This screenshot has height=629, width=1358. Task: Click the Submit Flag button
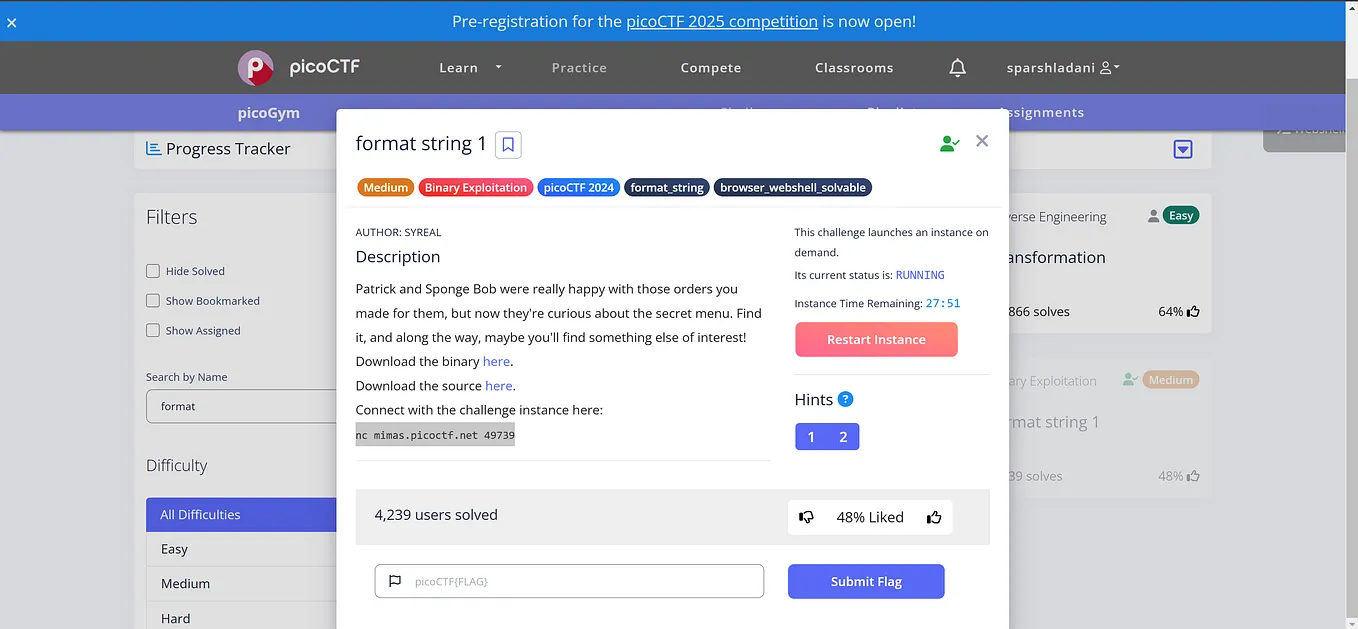[x=866, y=581]
